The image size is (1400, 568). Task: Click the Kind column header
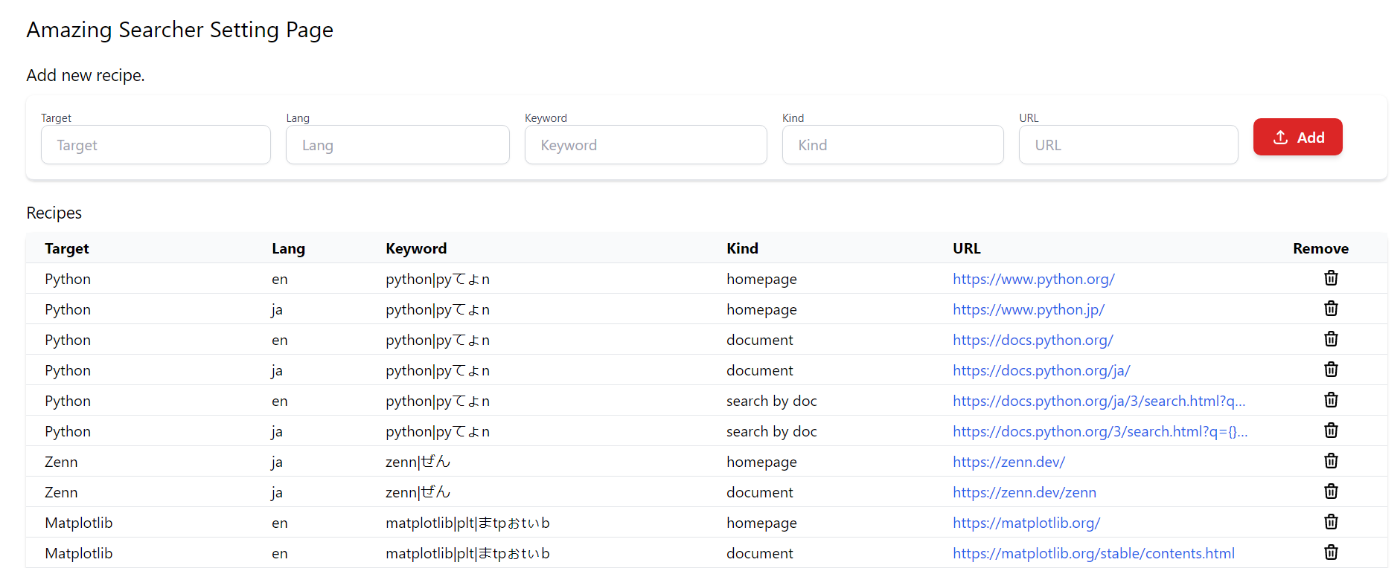pyautogui.click(x=742, y=249)
